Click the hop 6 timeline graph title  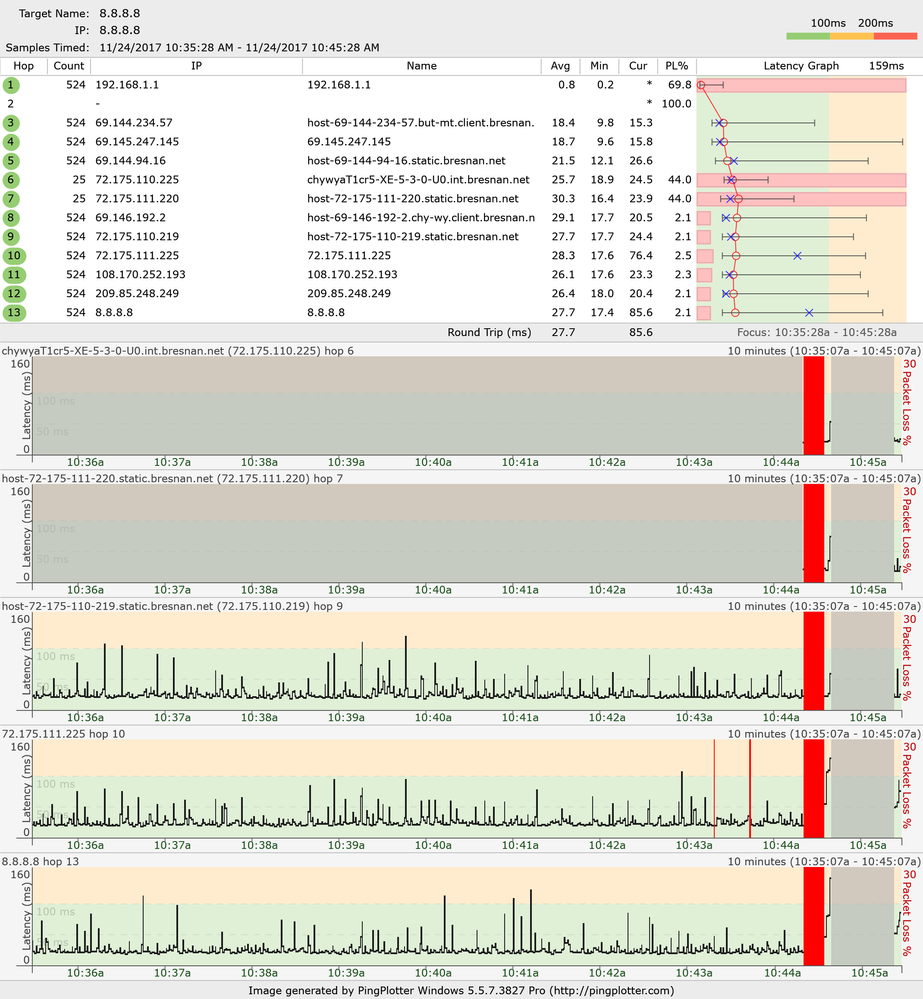pyautogui.click(x=178, y=351)
